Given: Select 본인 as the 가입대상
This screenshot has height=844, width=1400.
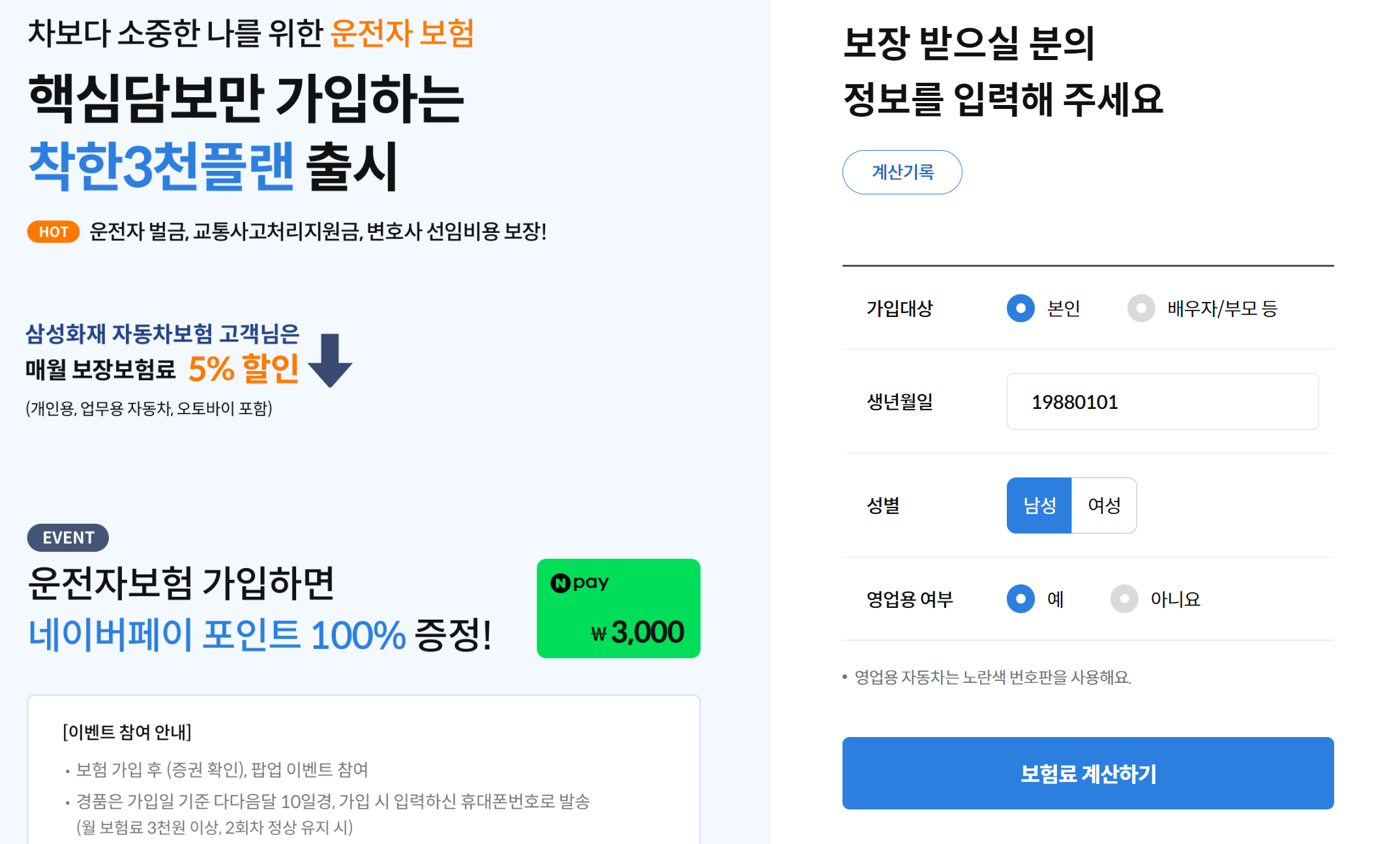Looking at the screenshot, I should (1020, 309).
